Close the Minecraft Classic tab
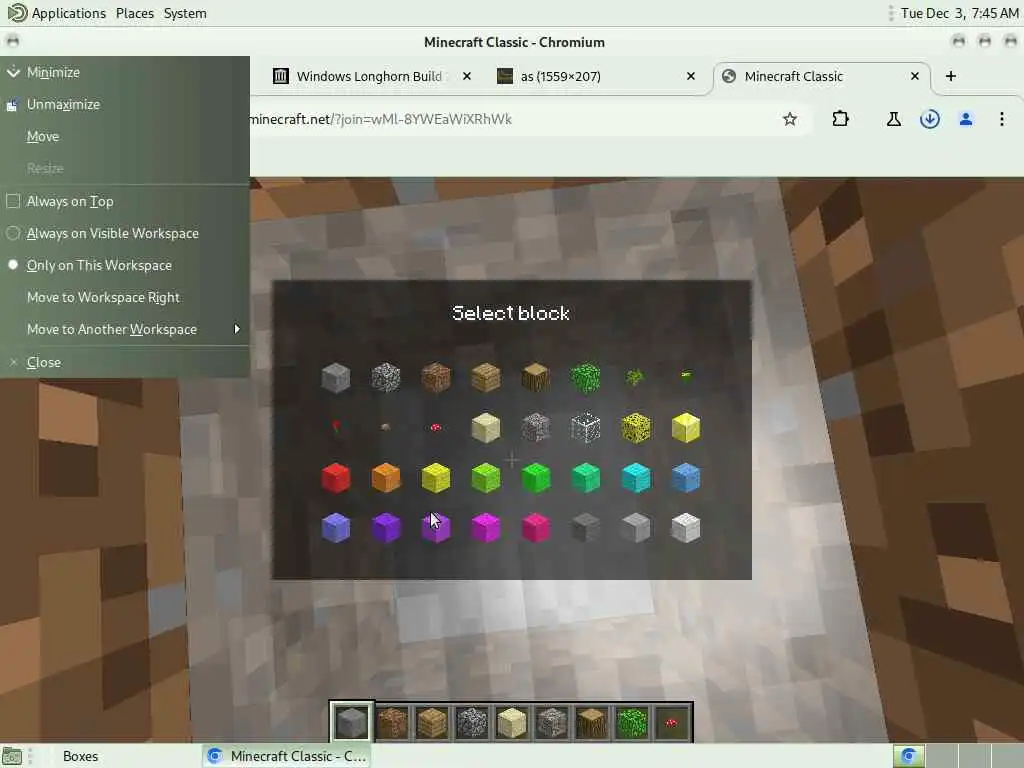Screen dimensions: 1024x768 tap(915, 76)
